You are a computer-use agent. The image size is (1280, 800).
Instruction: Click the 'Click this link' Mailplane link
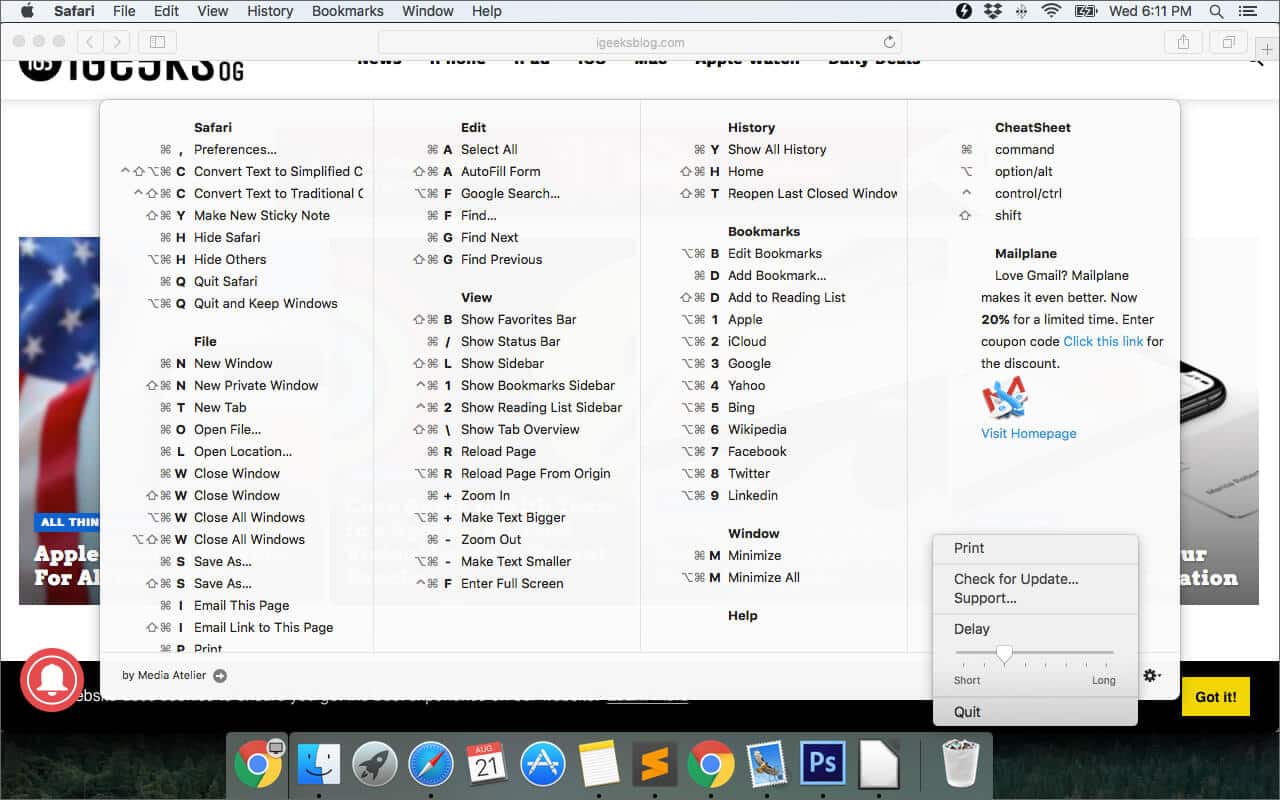click(x=1103, y=341)
